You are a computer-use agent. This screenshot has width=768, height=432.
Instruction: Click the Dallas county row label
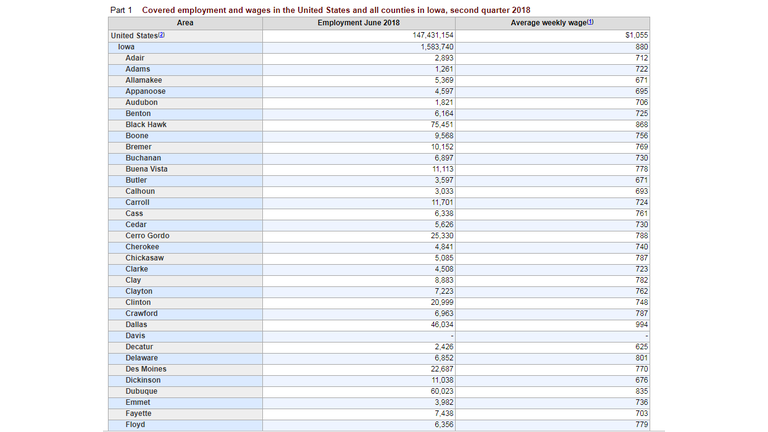(136, 325)
